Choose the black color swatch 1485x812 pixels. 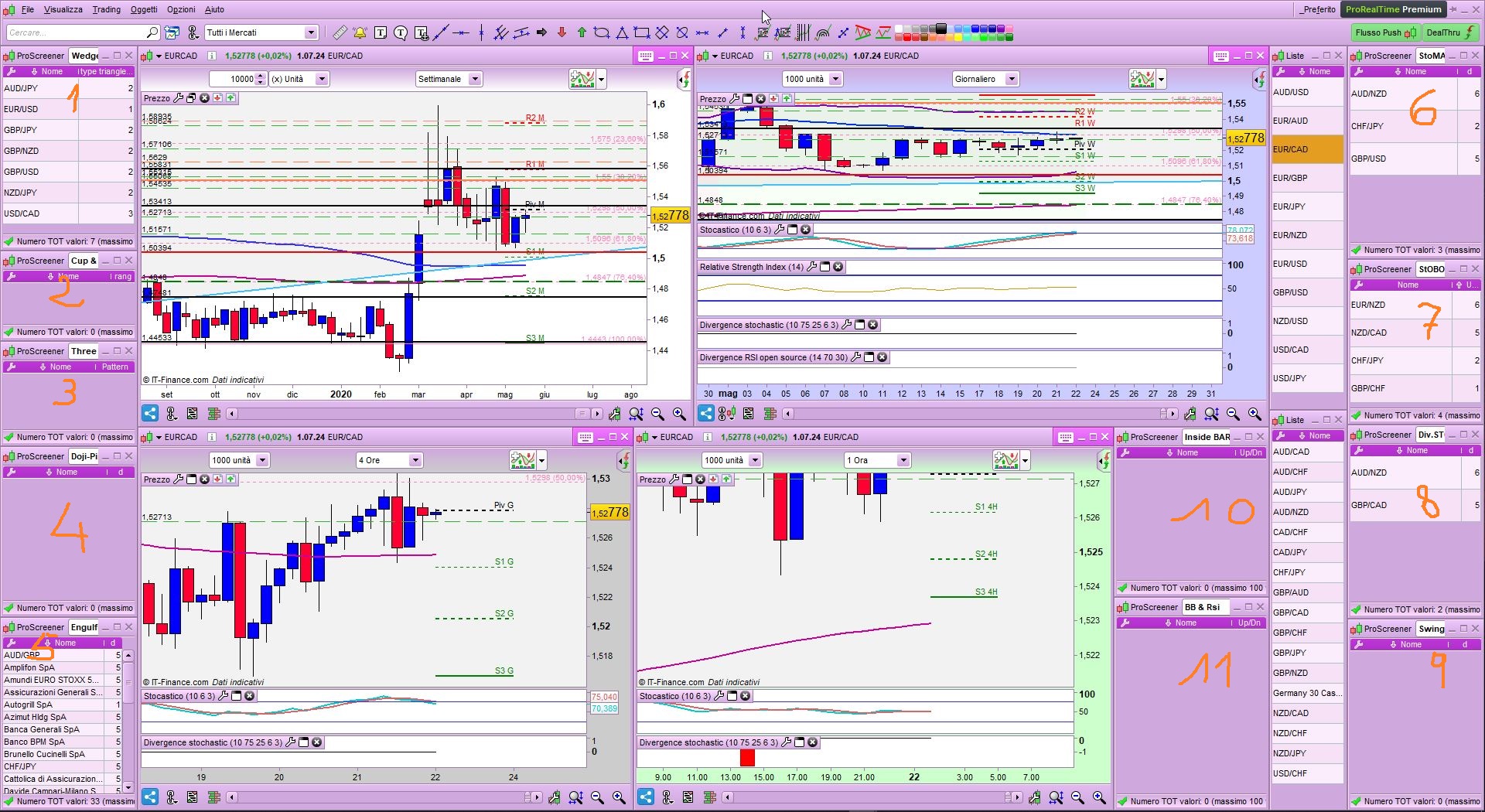[940, 29]
